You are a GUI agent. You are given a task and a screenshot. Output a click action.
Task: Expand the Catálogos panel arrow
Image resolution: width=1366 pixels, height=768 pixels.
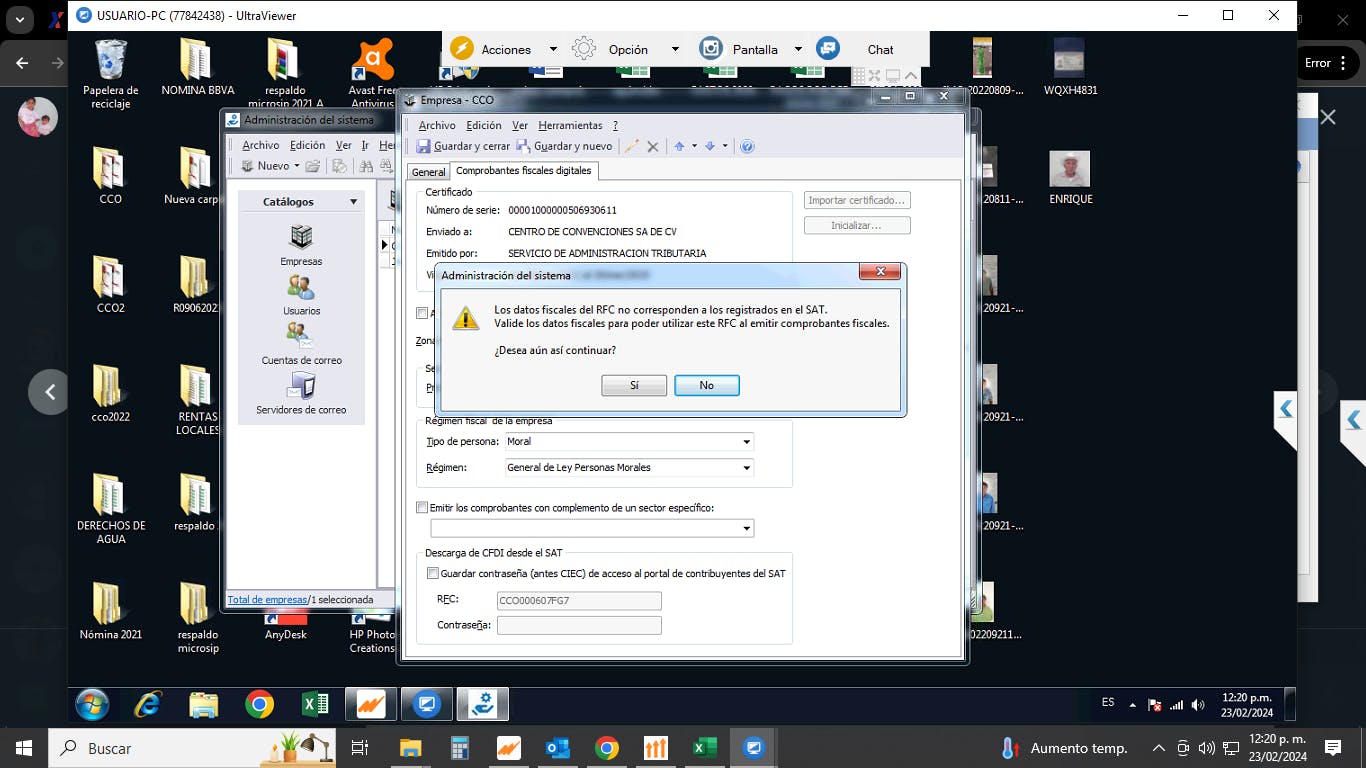(353, 202)
